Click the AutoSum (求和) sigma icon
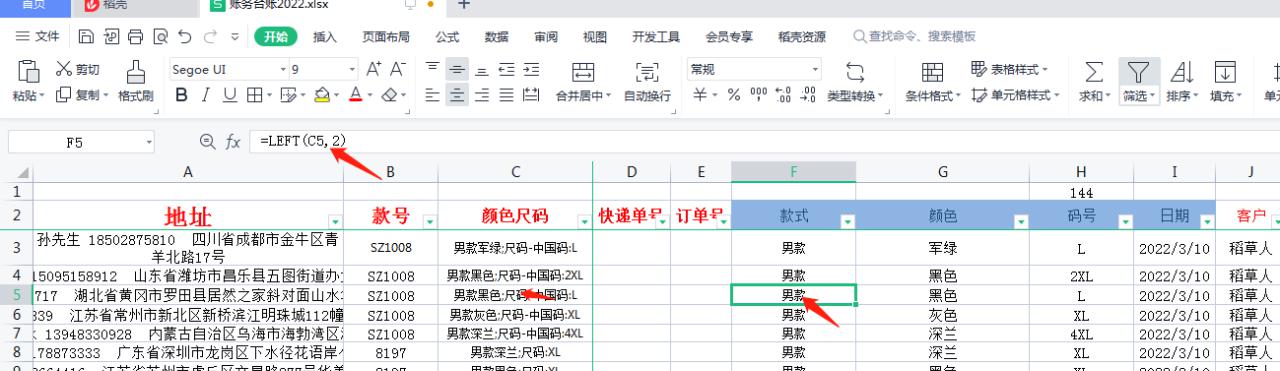The image size is (1280, 371). 1095,72
